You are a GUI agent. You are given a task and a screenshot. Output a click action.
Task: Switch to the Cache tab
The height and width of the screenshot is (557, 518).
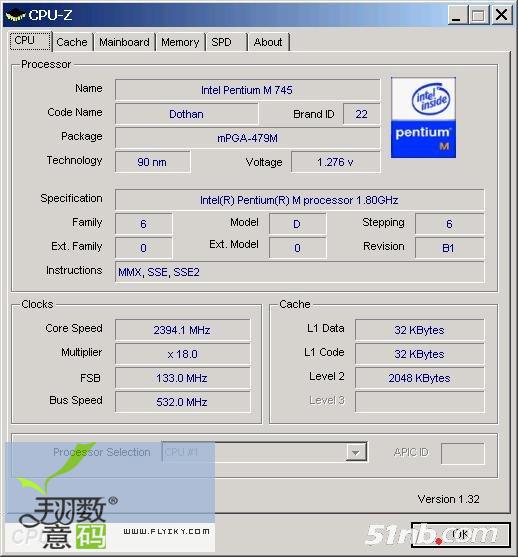72,42
